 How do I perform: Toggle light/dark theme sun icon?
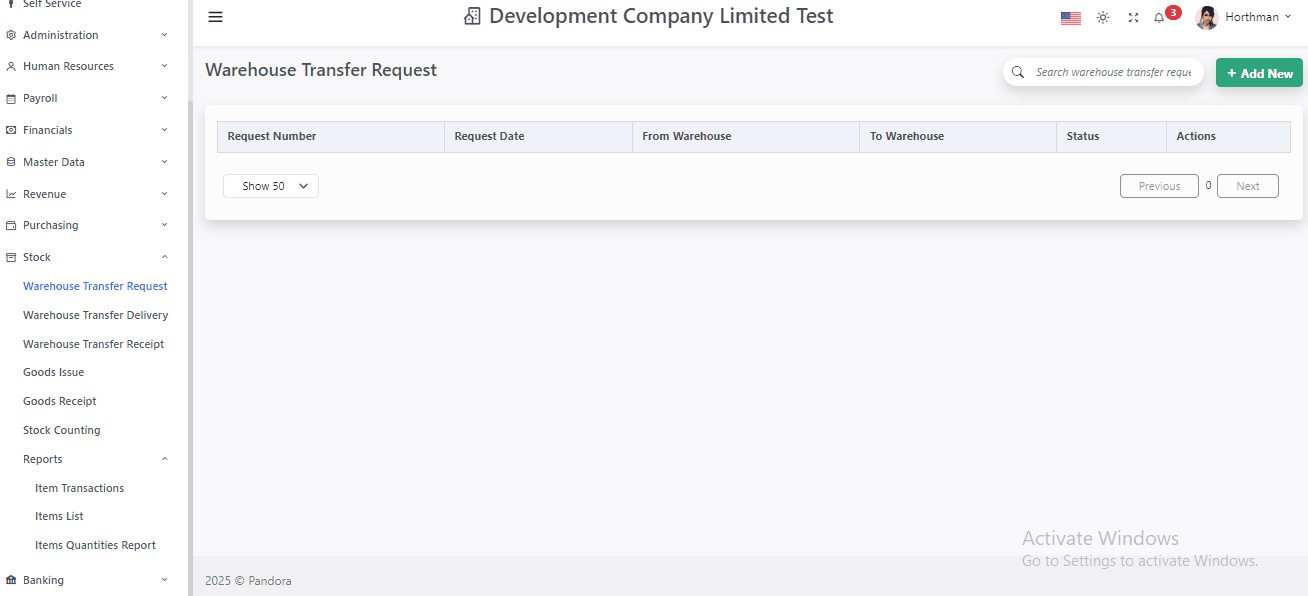click(x=1103, y=18)
